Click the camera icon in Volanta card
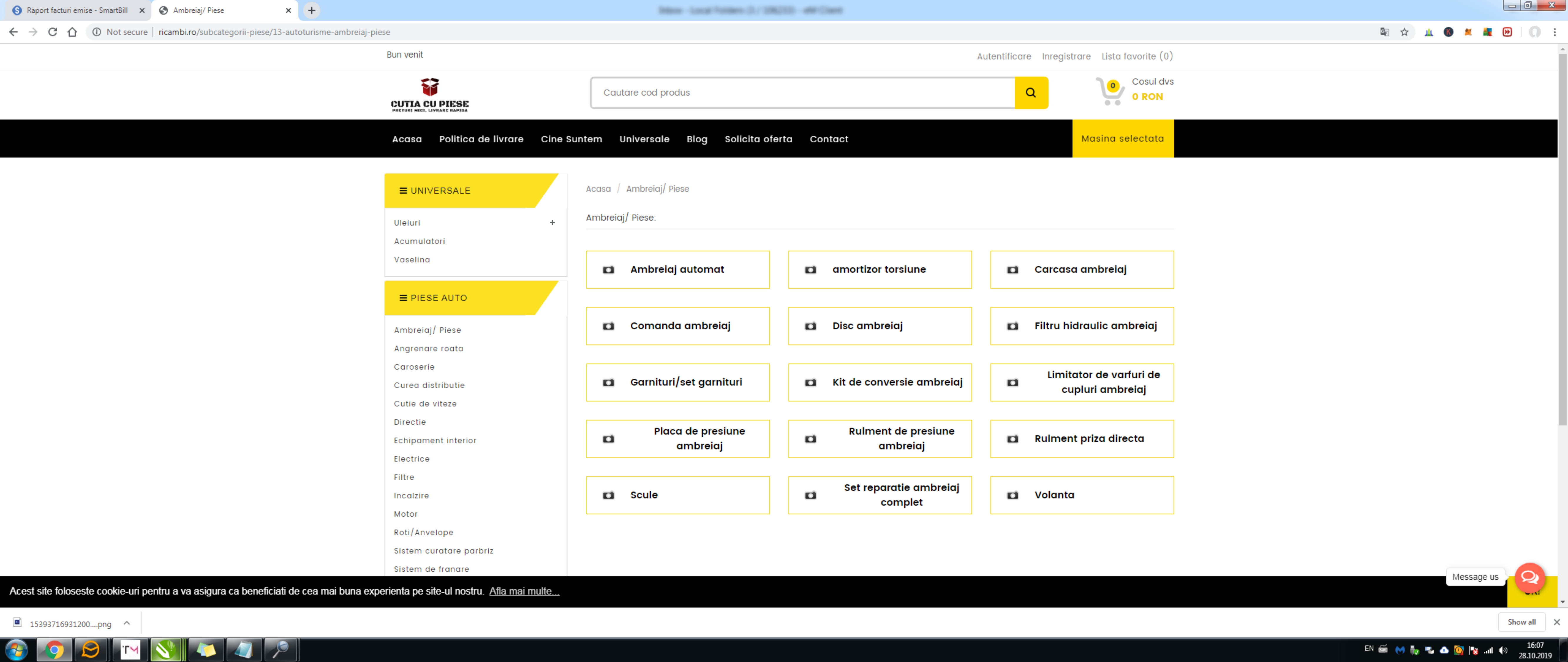 [1012, 495]
